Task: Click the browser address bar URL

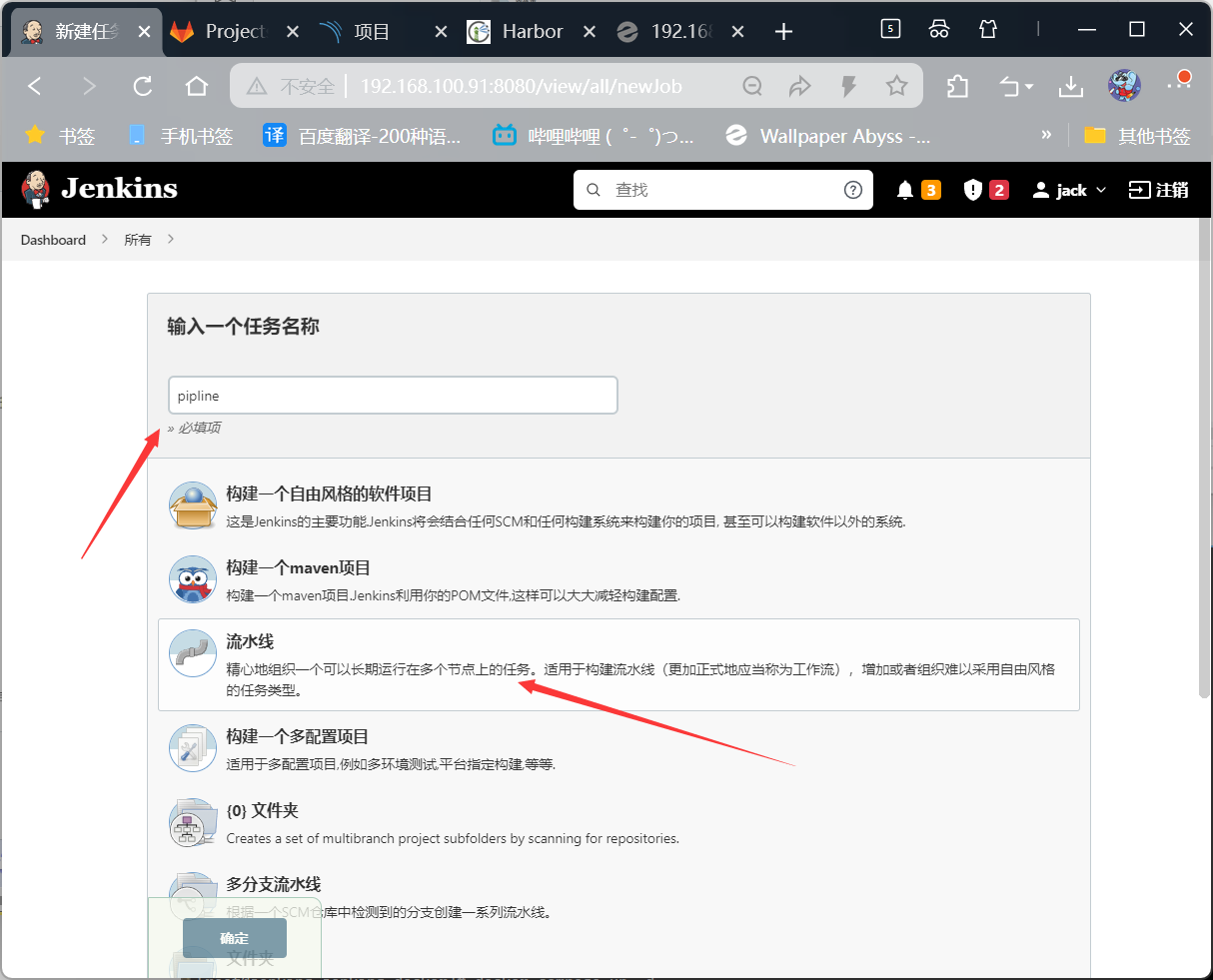Action: (x=522, y=86)
